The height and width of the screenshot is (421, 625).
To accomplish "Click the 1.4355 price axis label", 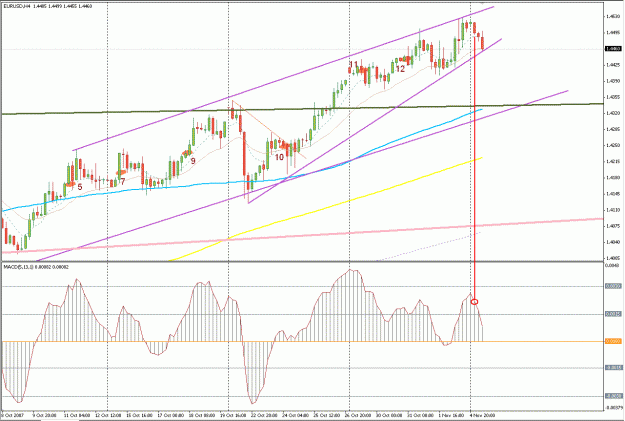I will tap(613, 97).
